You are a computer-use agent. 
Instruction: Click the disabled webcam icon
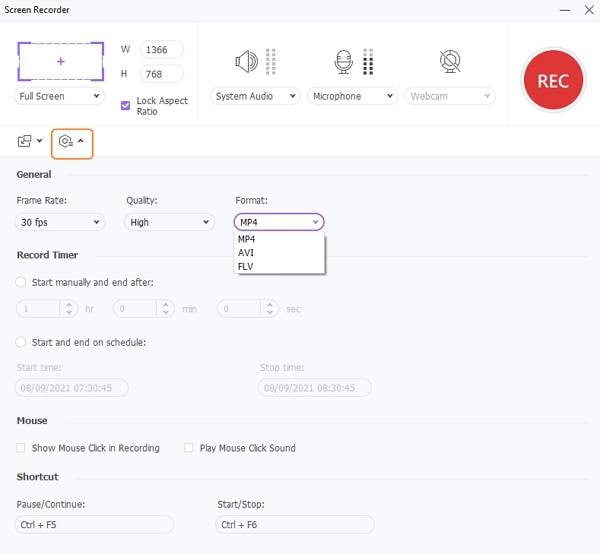450,62
